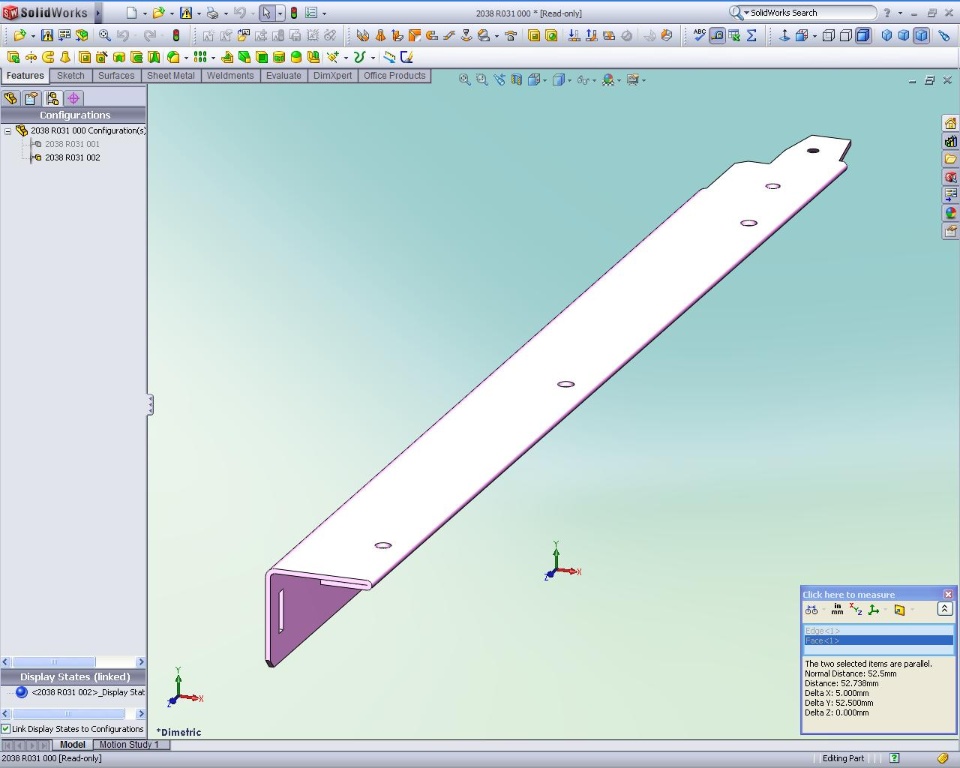The width and height of the screenshot is (960, 768).
Task: Open the Motion Study 1 tab
Action: [129, 745]
